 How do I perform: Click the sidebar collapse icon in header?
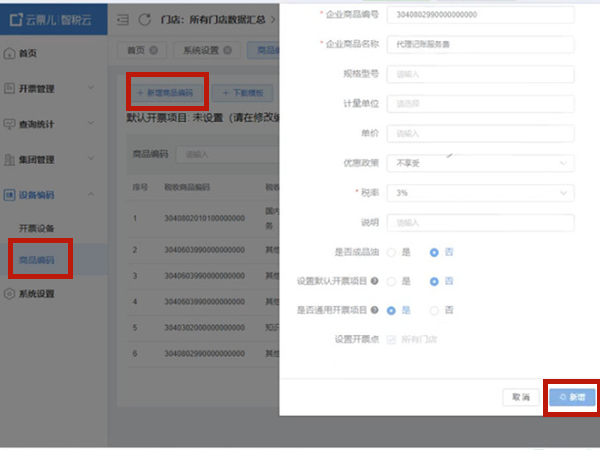tap(123, 19)
